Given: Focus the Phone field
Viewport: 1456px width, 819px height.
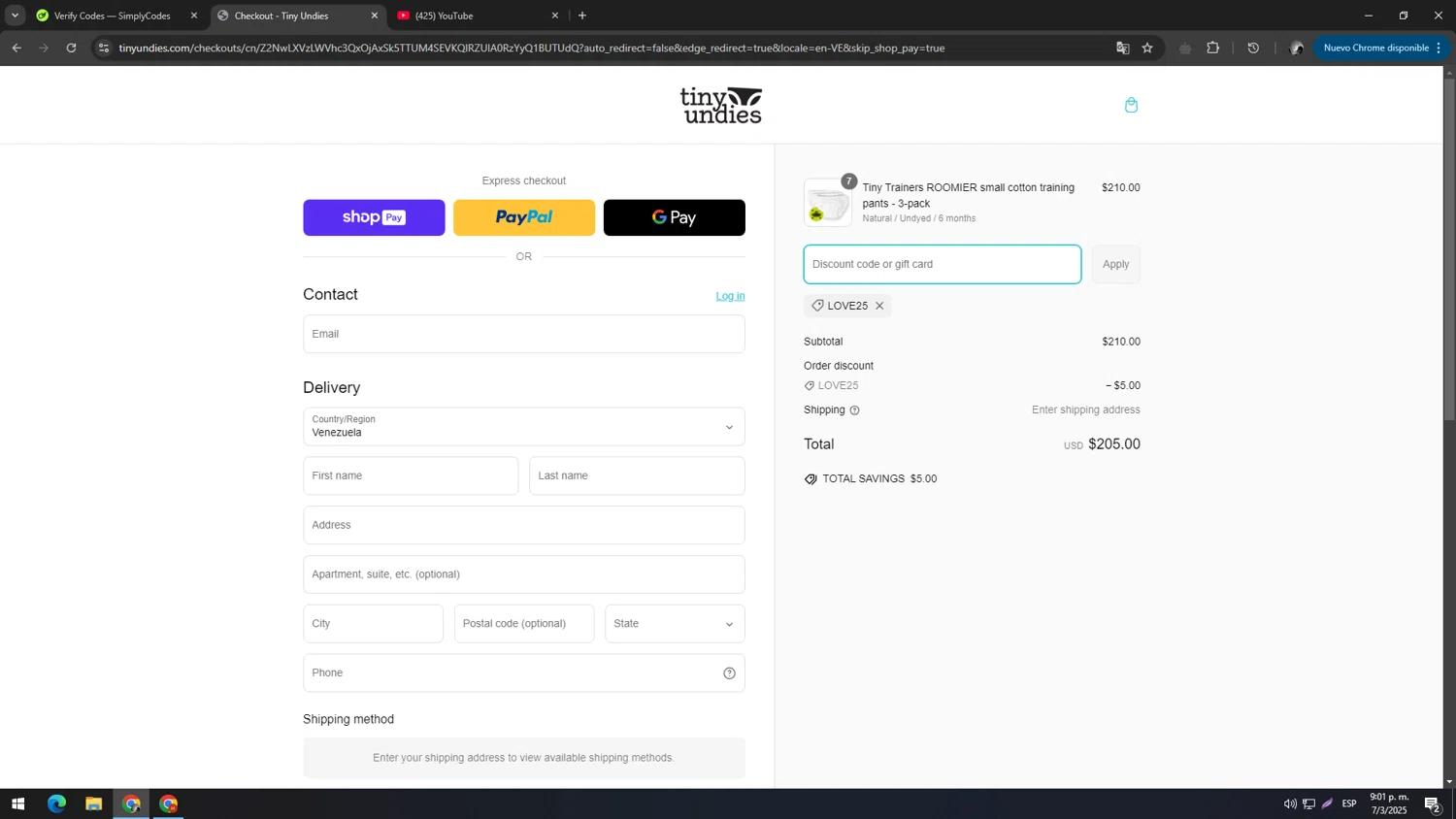Looking at the screenshot, I should click(524, 673).
